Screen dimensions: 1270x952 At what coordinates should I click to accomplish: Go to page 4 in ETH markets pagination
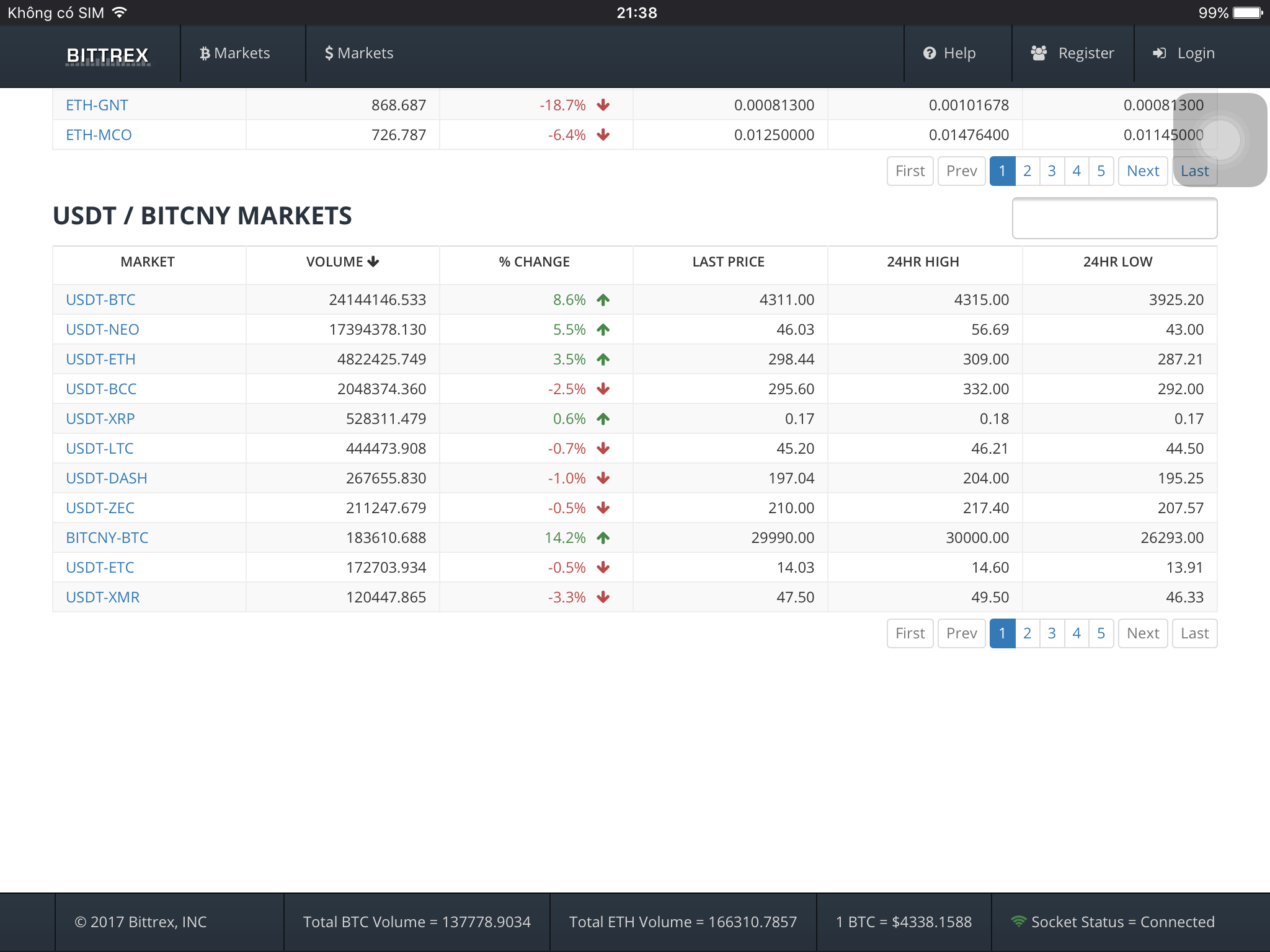[x=1077, y=171]
